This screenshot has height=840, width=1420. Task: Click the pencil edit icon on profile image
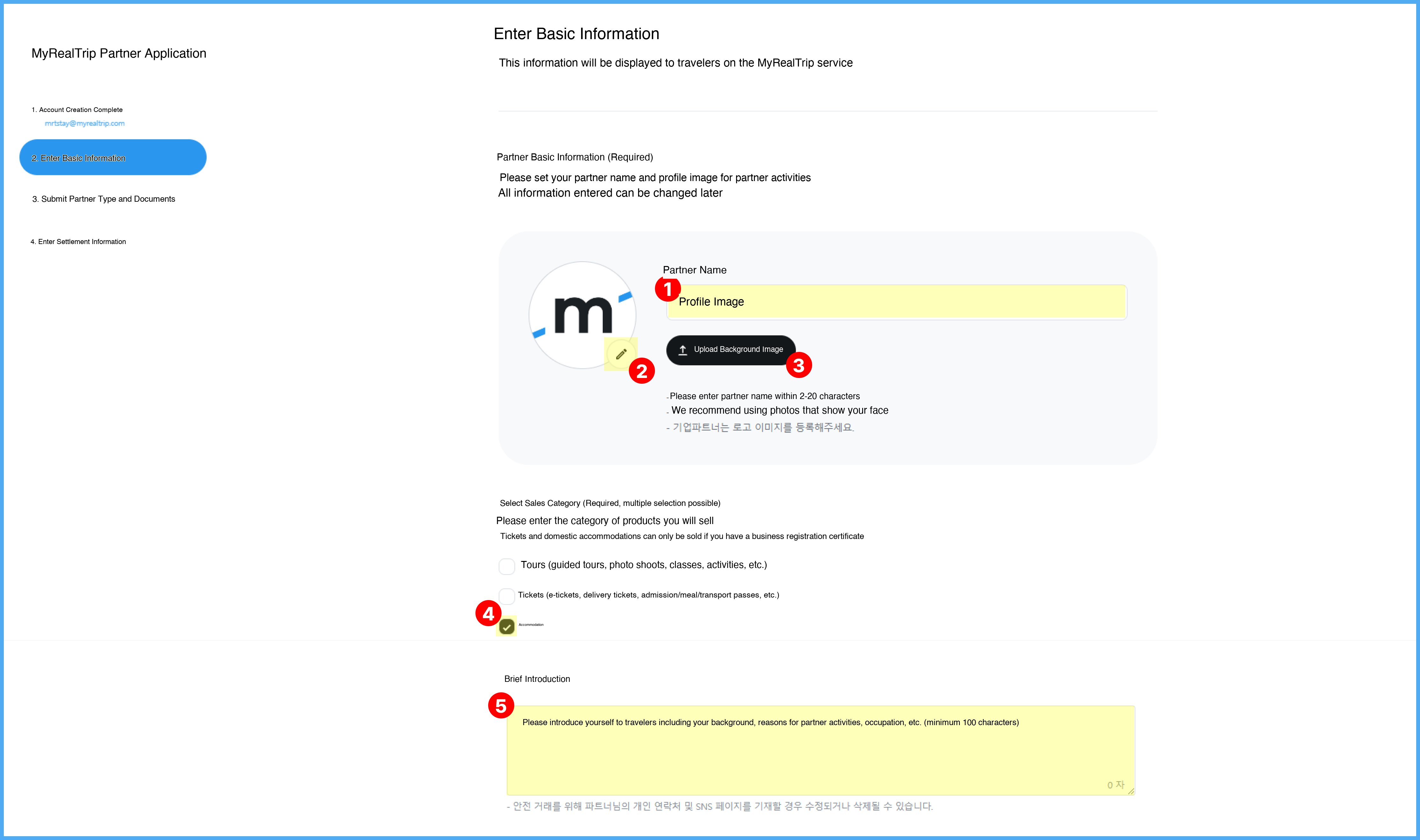(621, 354)
